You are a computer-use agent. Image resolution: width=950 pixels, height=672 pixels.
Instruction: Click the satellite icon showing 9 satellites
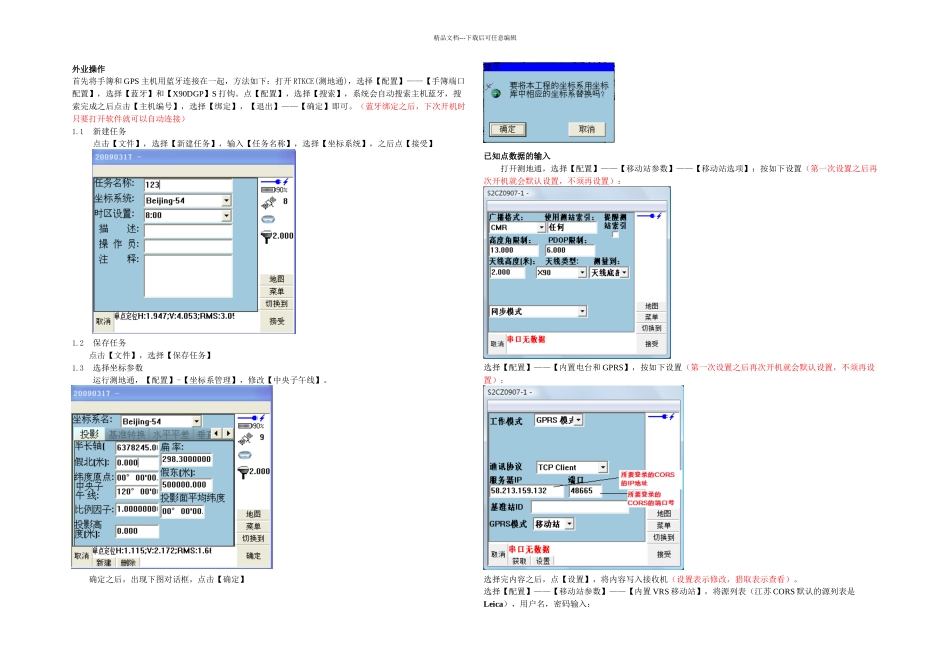tap(246, 438)
